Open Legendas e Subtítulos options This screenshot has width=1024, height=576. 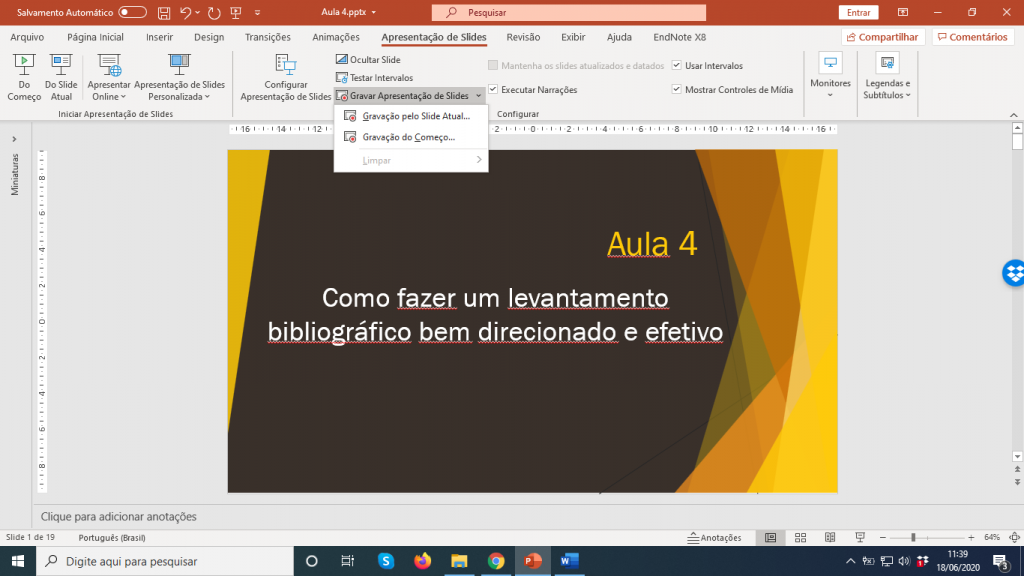point(886,77)
